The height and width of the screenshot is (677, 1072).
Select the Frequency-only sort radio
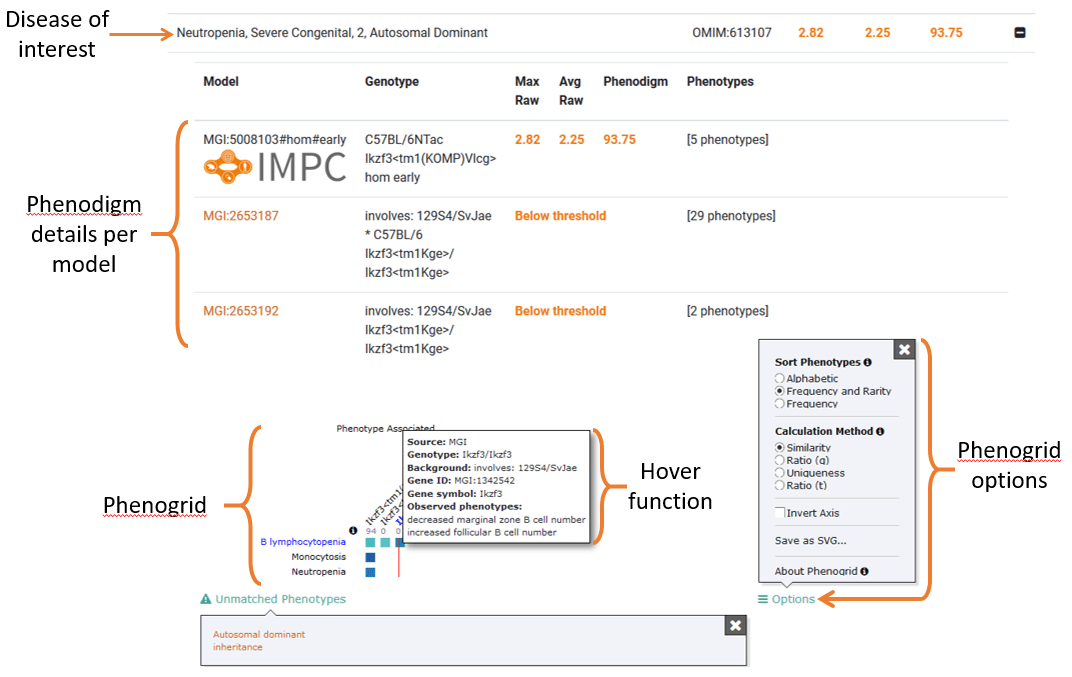click(x=779, y=403)
